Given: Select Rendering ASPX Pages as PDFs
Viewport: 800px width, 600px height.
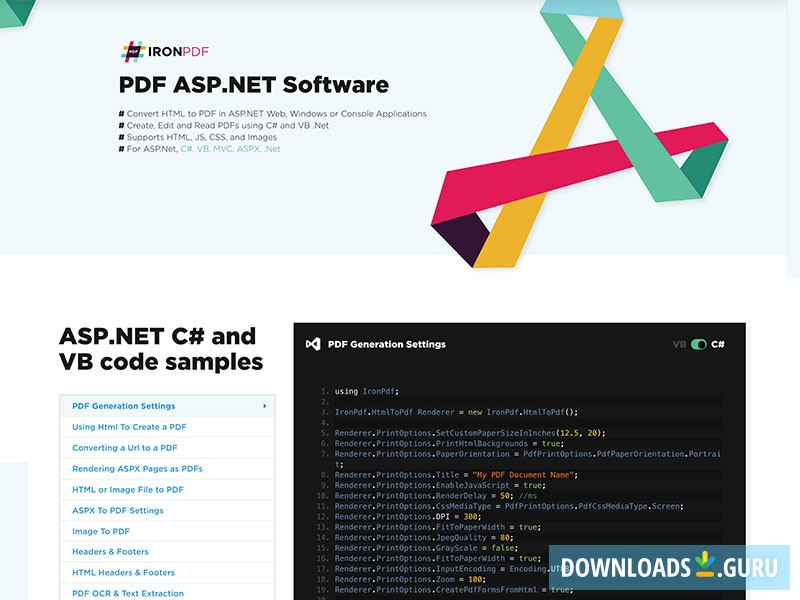Looking at the screenshot, I should (135, 468).
